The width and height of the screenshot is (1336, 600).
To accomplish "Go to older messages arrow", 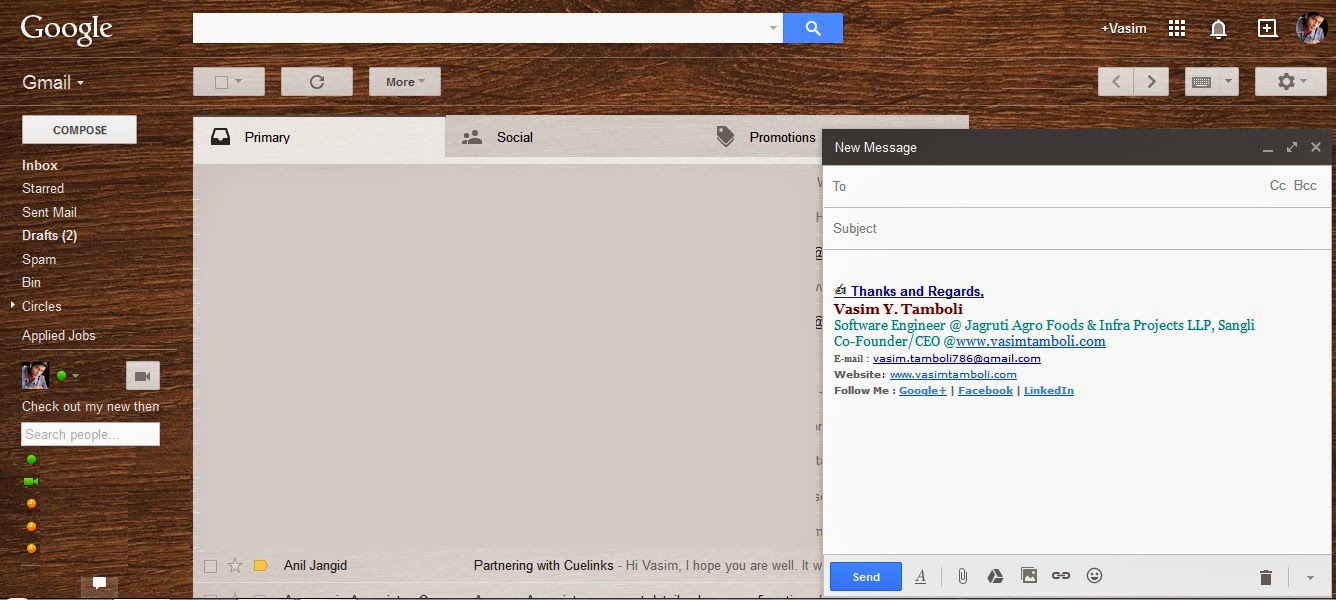I will (x=1151, y=82).
